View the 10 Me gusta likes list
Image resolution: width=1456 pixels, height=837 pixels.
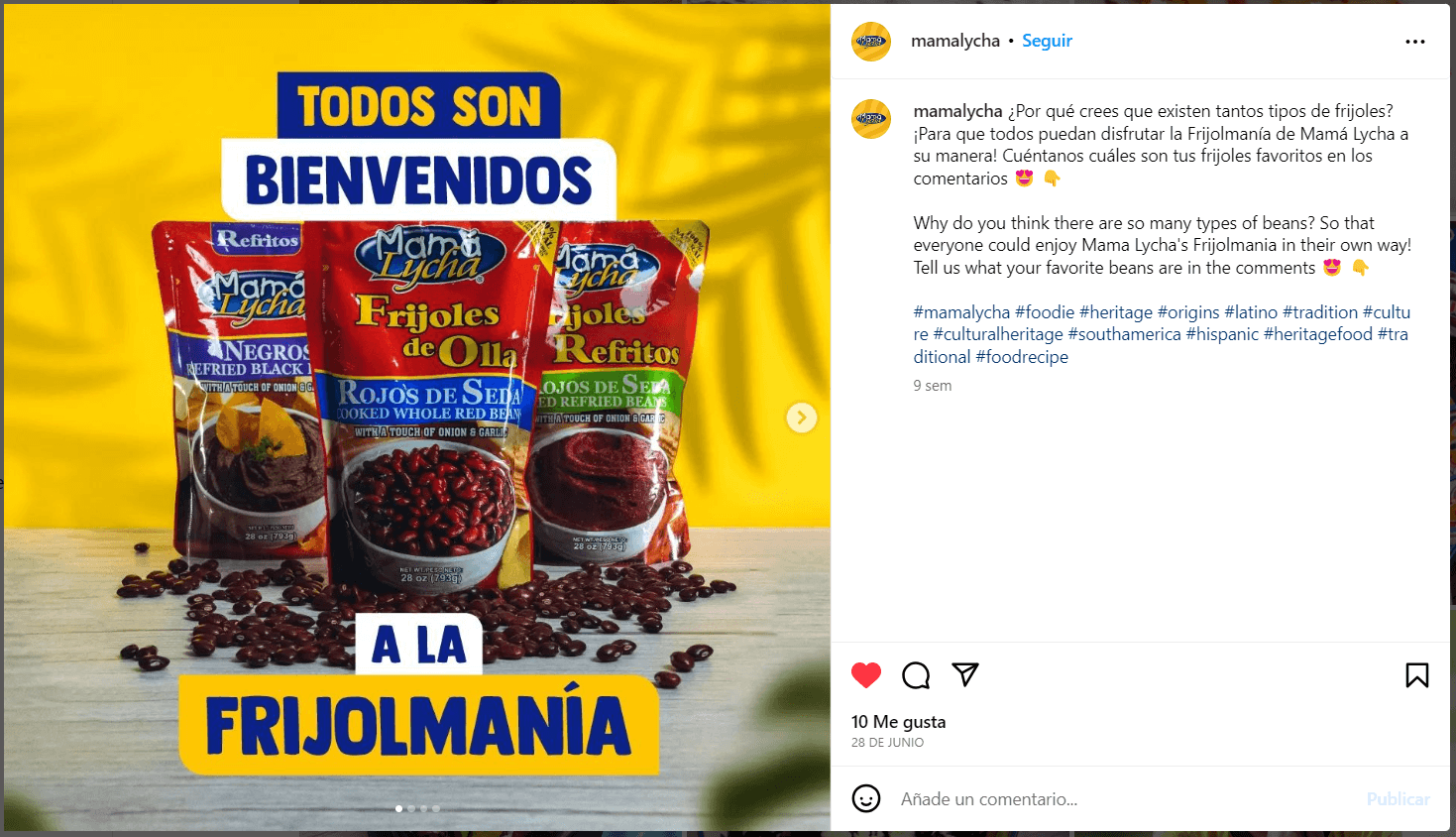coord(898,722)
